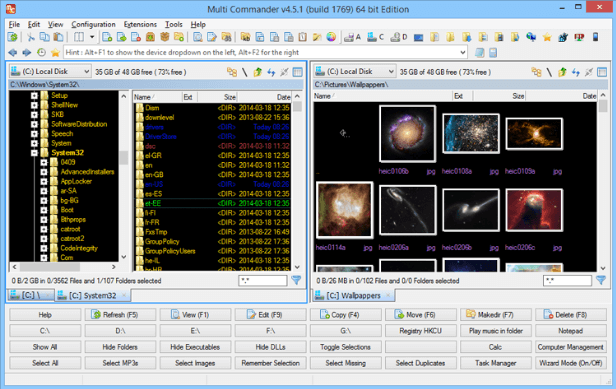Image resolution: width=616 pixels, height=389 pixels.
Task: Expand the Boot folder tree node
Action: click(x=44, y=210)
